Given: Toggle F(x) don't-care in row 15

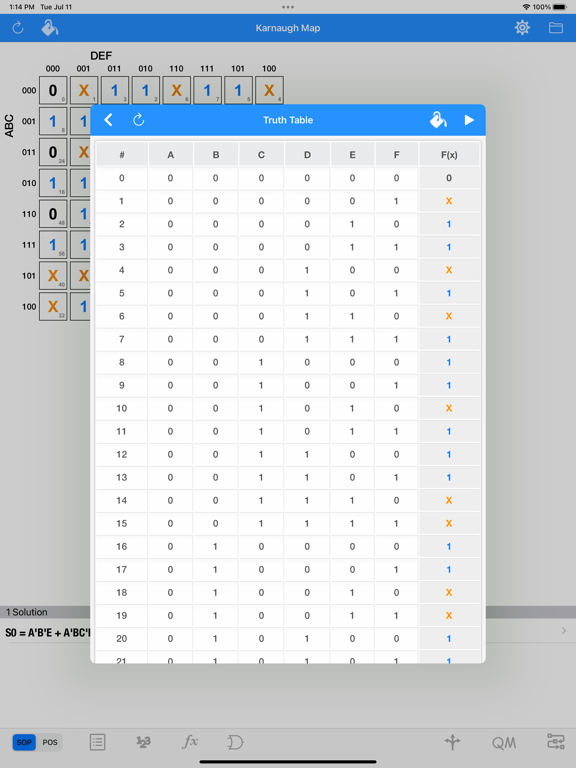Looking at the screenshot, I should click(449, 524).
